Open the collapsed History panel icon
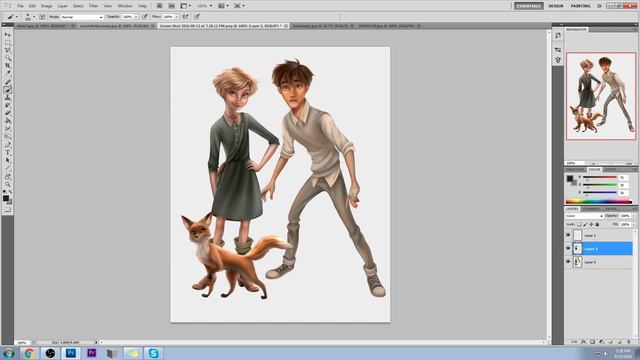 (558, 36)
